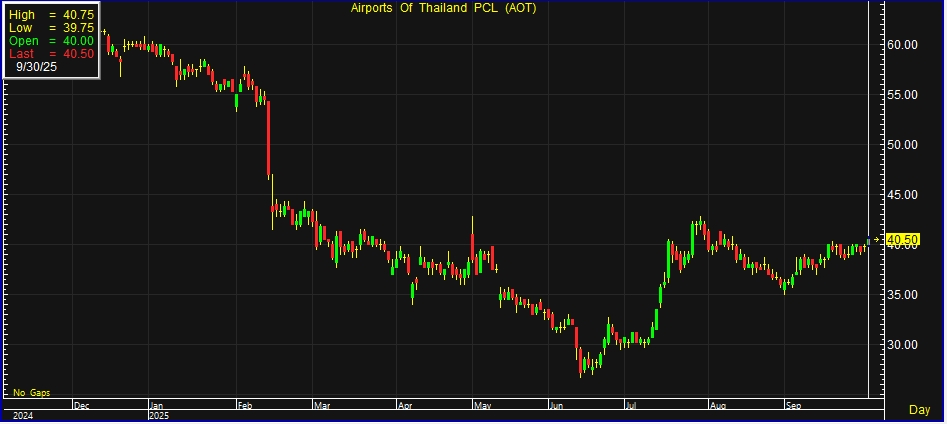Click the Last = 40.50 readout
The height and width of the screenshot is (424, 947).
tap(51, 54)
